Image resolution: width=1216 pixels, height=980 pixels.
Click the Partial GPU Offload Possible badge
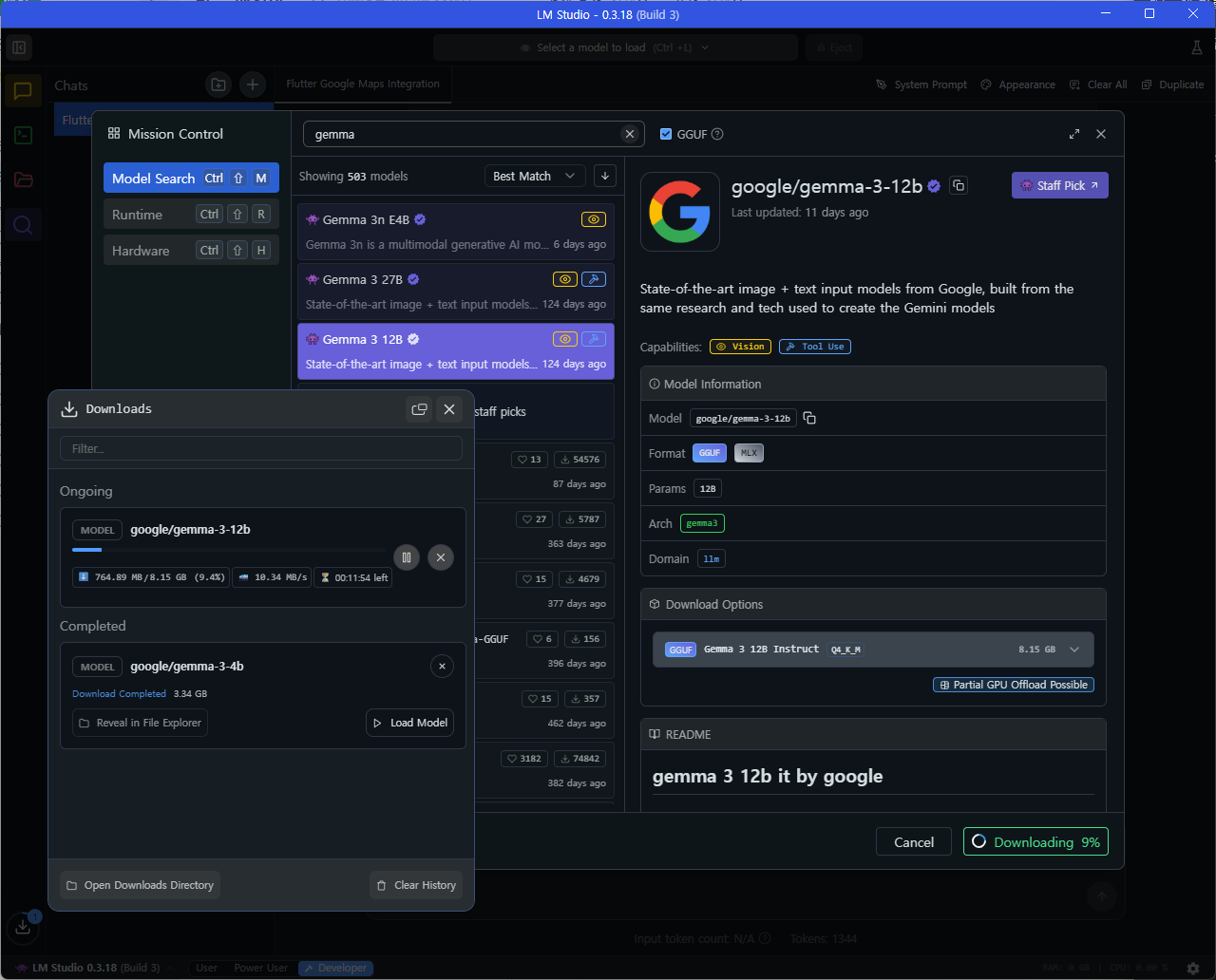coord(1014,685)
